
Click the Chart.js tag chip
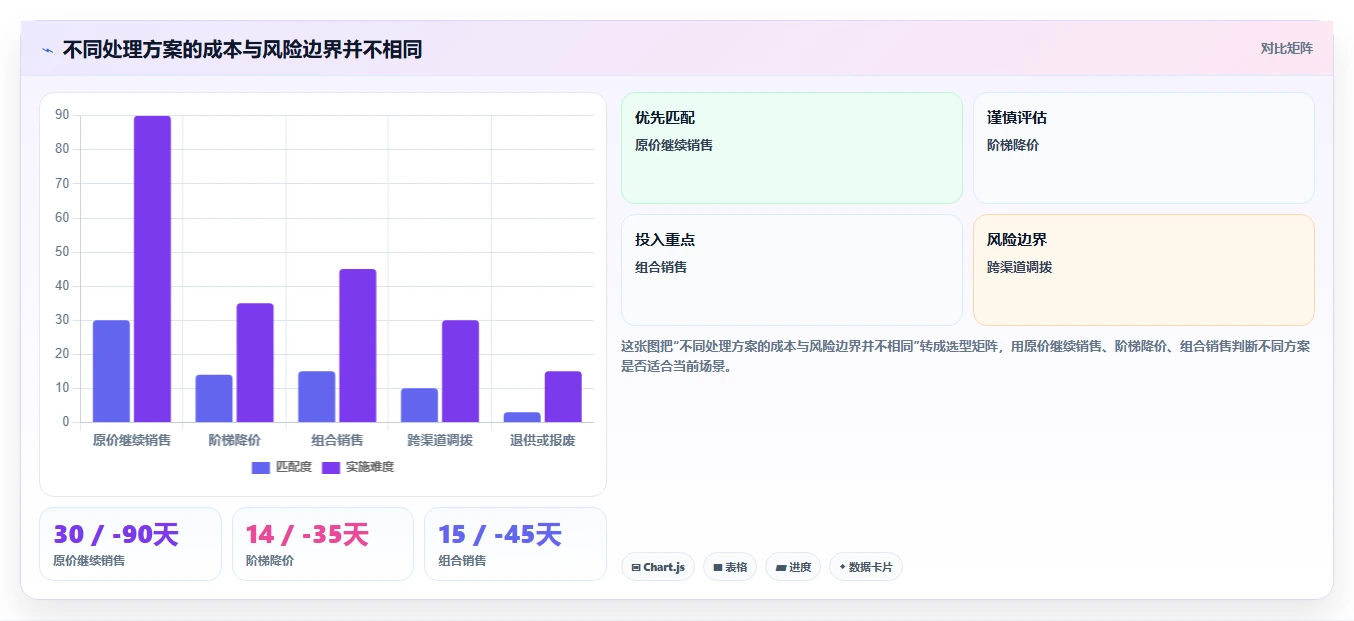(x=658, y=567)
